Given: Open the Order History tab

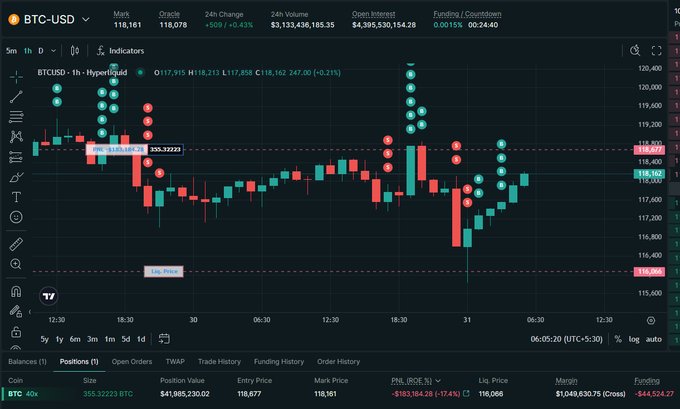Looking at the screenshot, I should click(338, 362).
